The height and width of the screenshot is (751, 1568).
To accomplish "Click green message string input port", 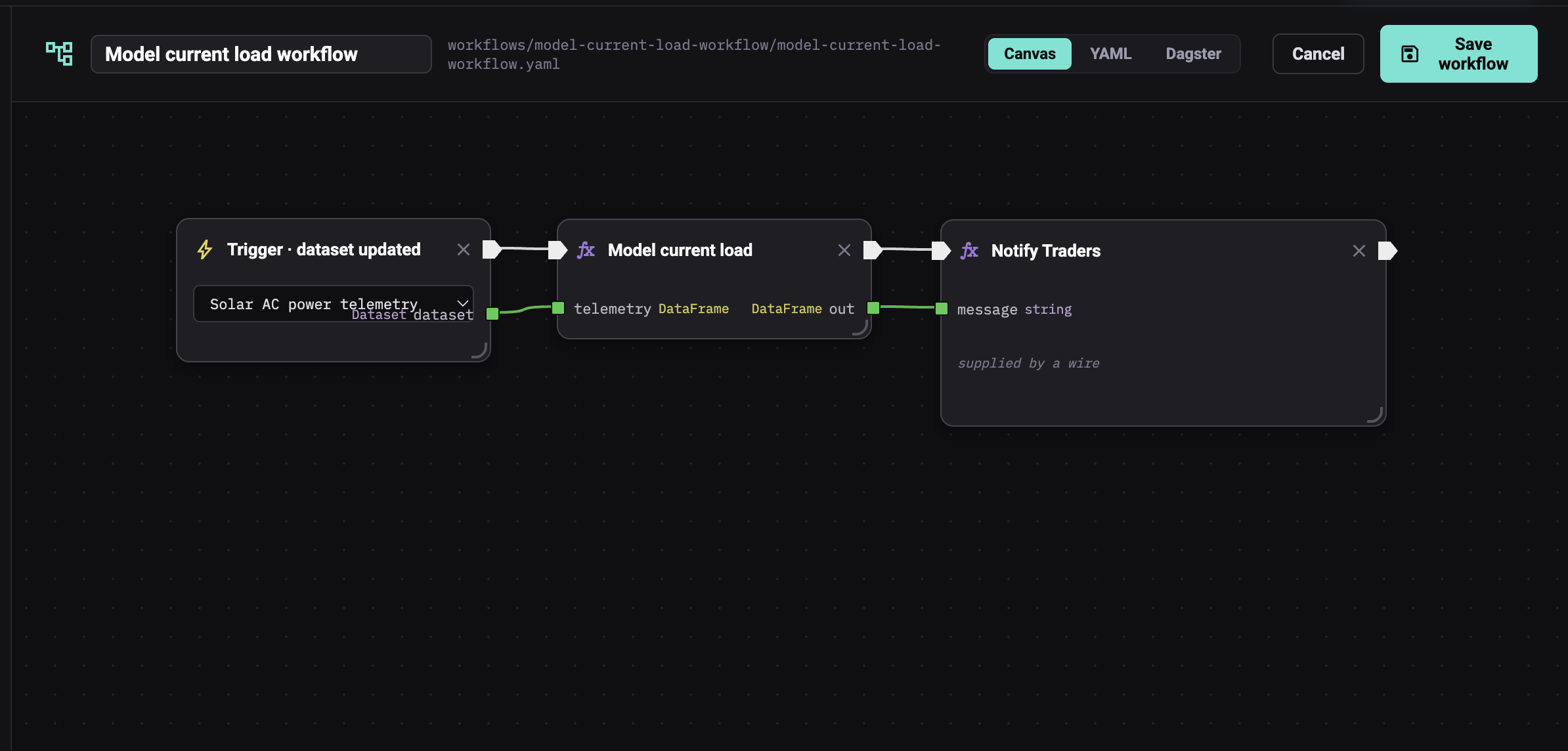I will click(x=942, y=309).
